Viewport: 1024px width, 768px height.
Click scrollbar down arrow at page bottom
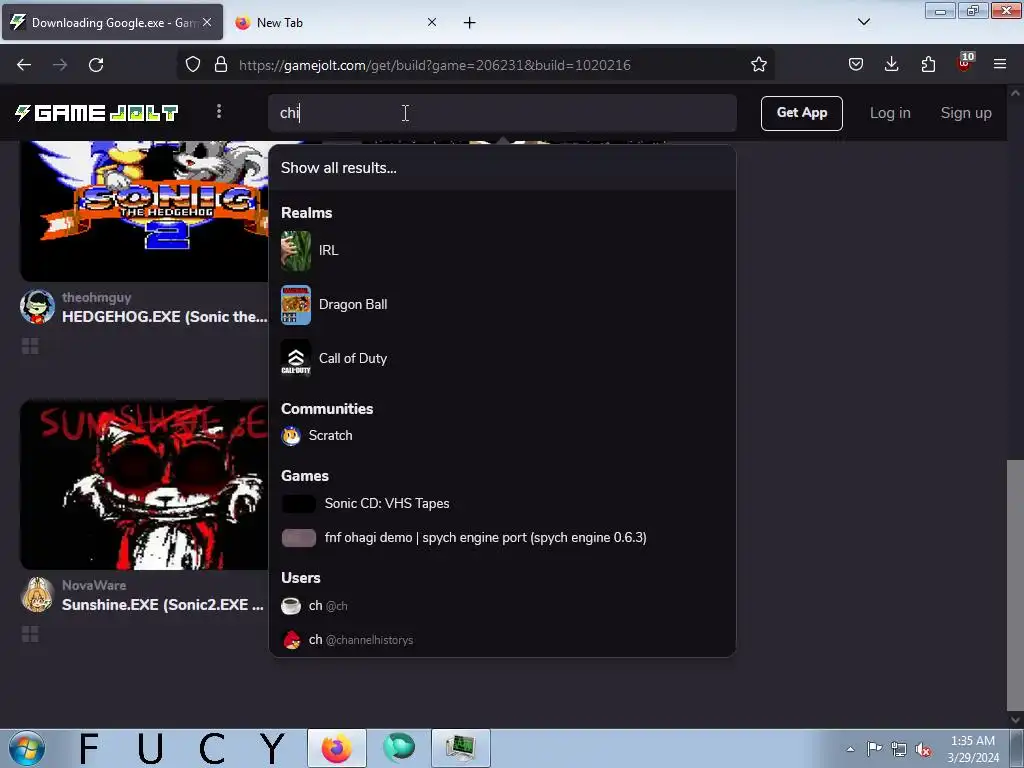1015,720
